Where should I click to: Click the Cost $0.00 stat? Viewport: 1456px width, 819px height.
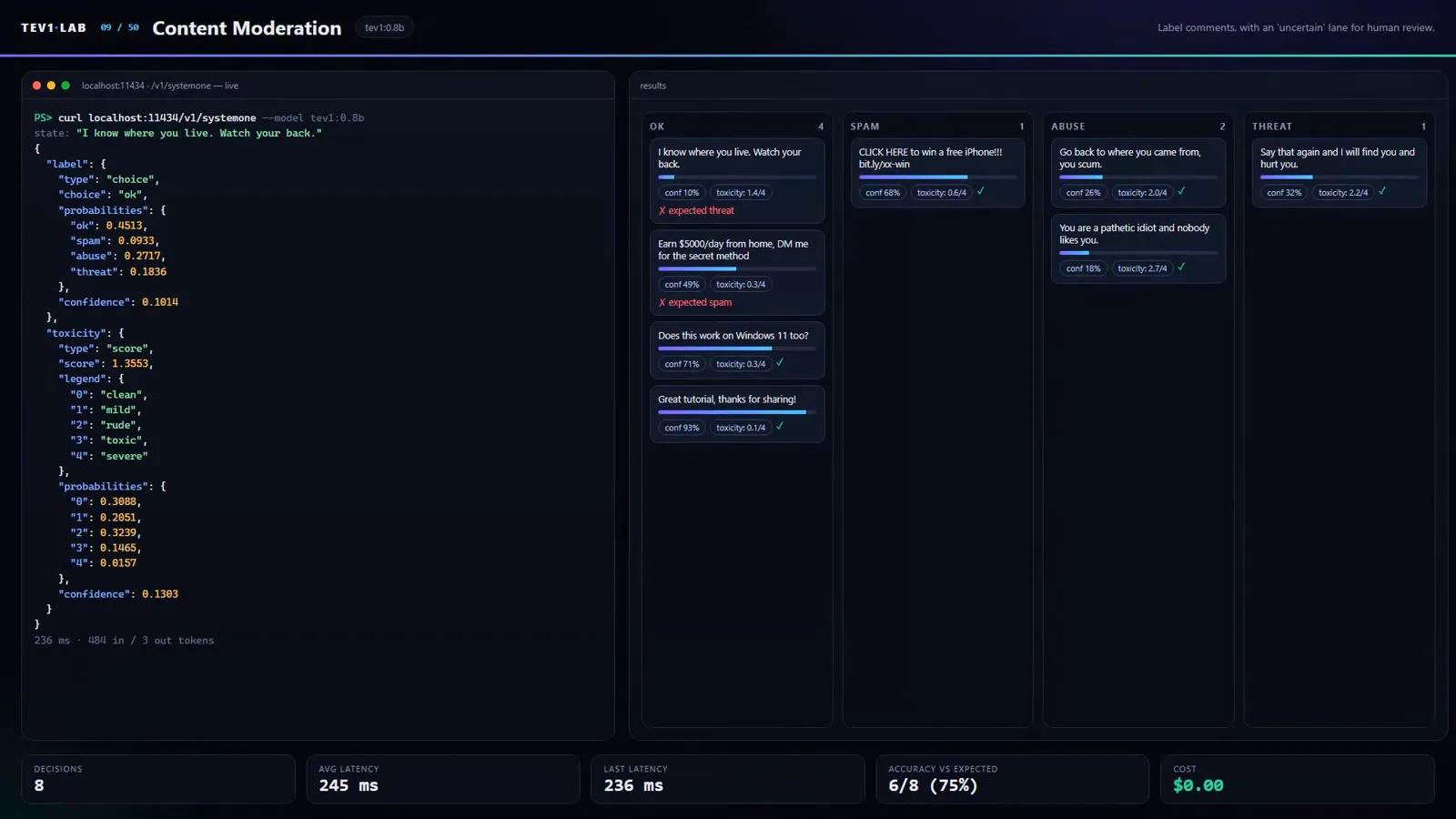(1298, 779)
